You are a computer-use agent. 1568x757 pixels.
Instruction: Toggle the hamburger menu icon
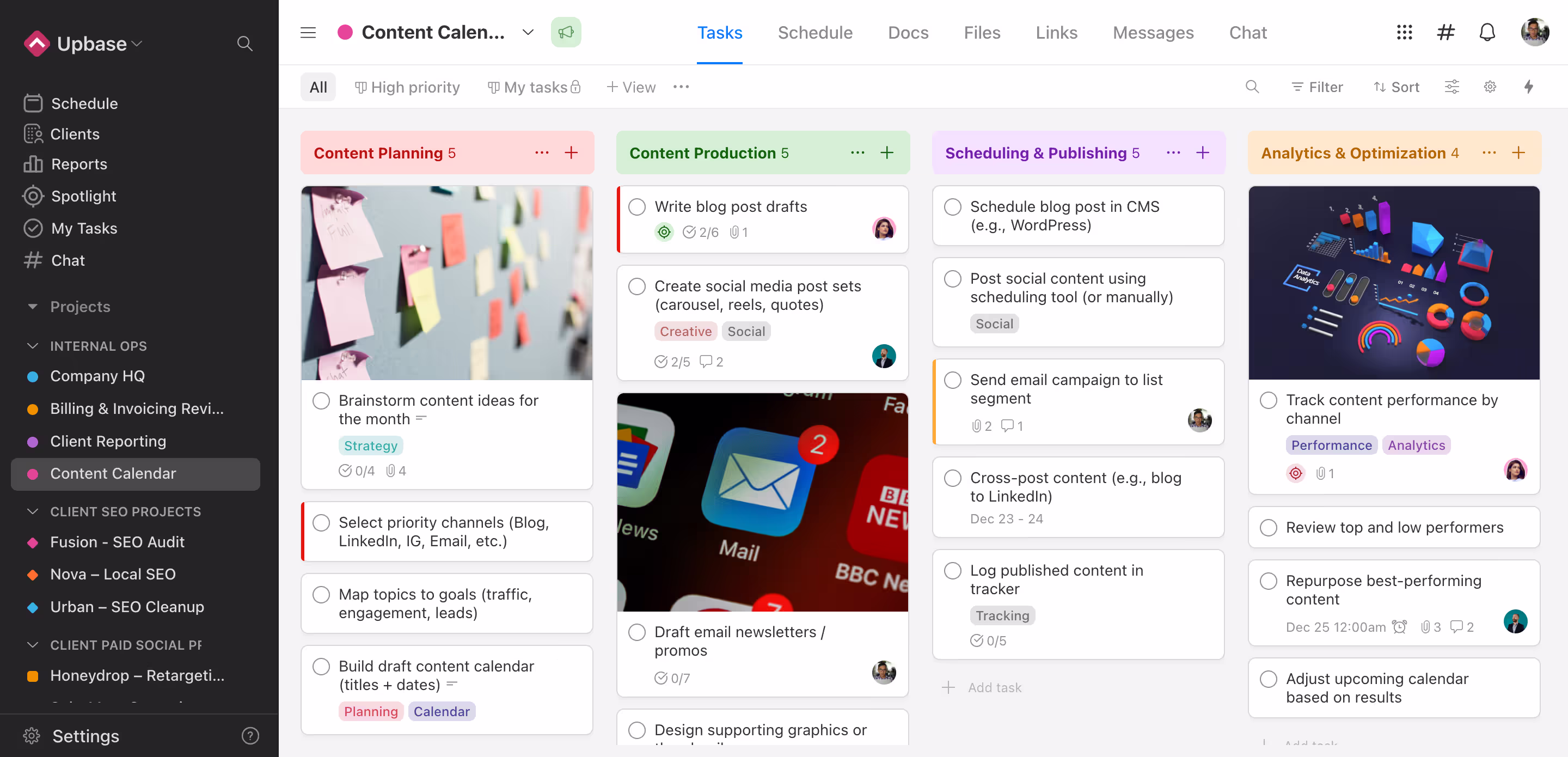coord(308,32)
